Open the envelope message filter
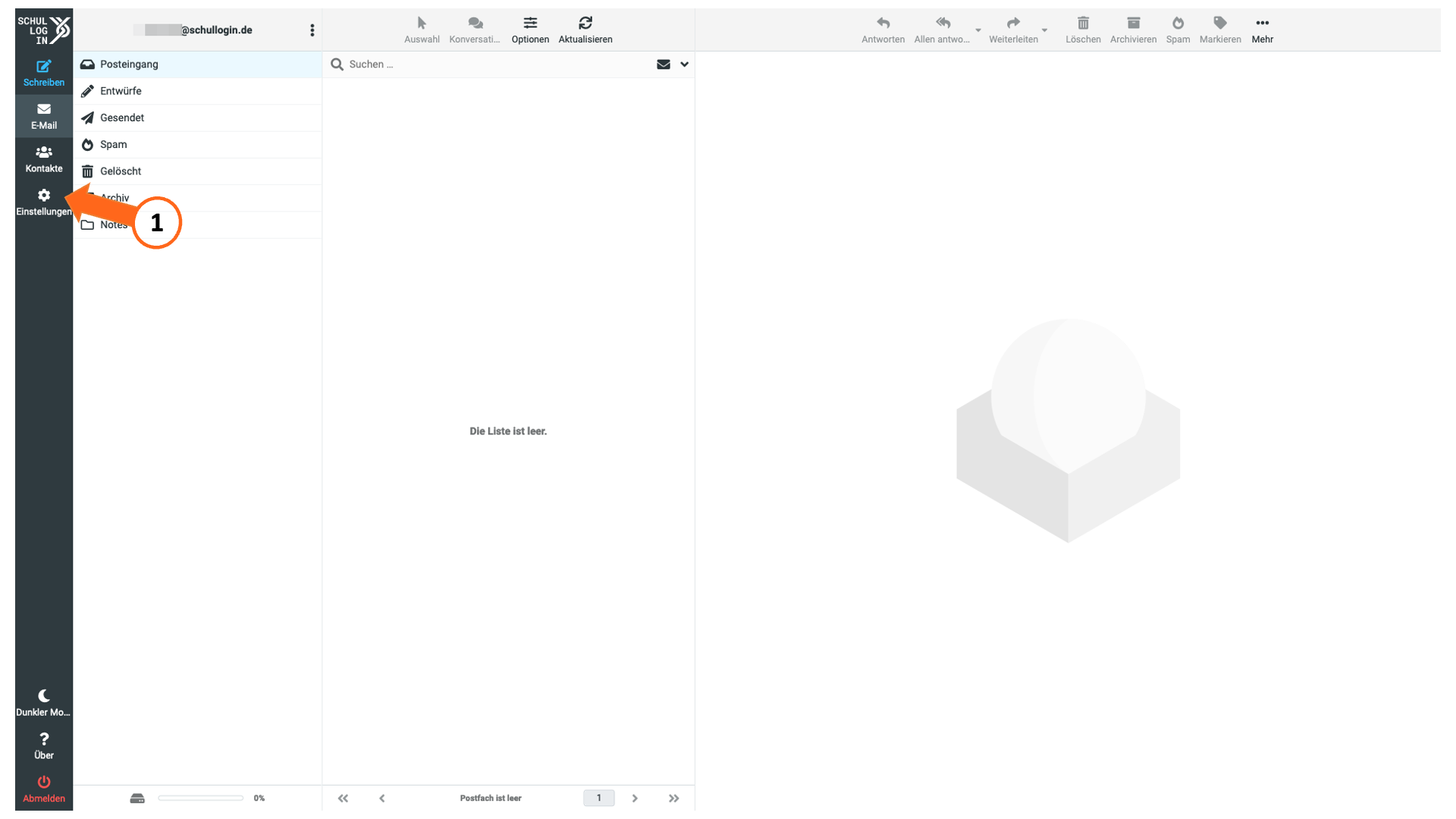1456x819 pixels. (x=664, y=64)
